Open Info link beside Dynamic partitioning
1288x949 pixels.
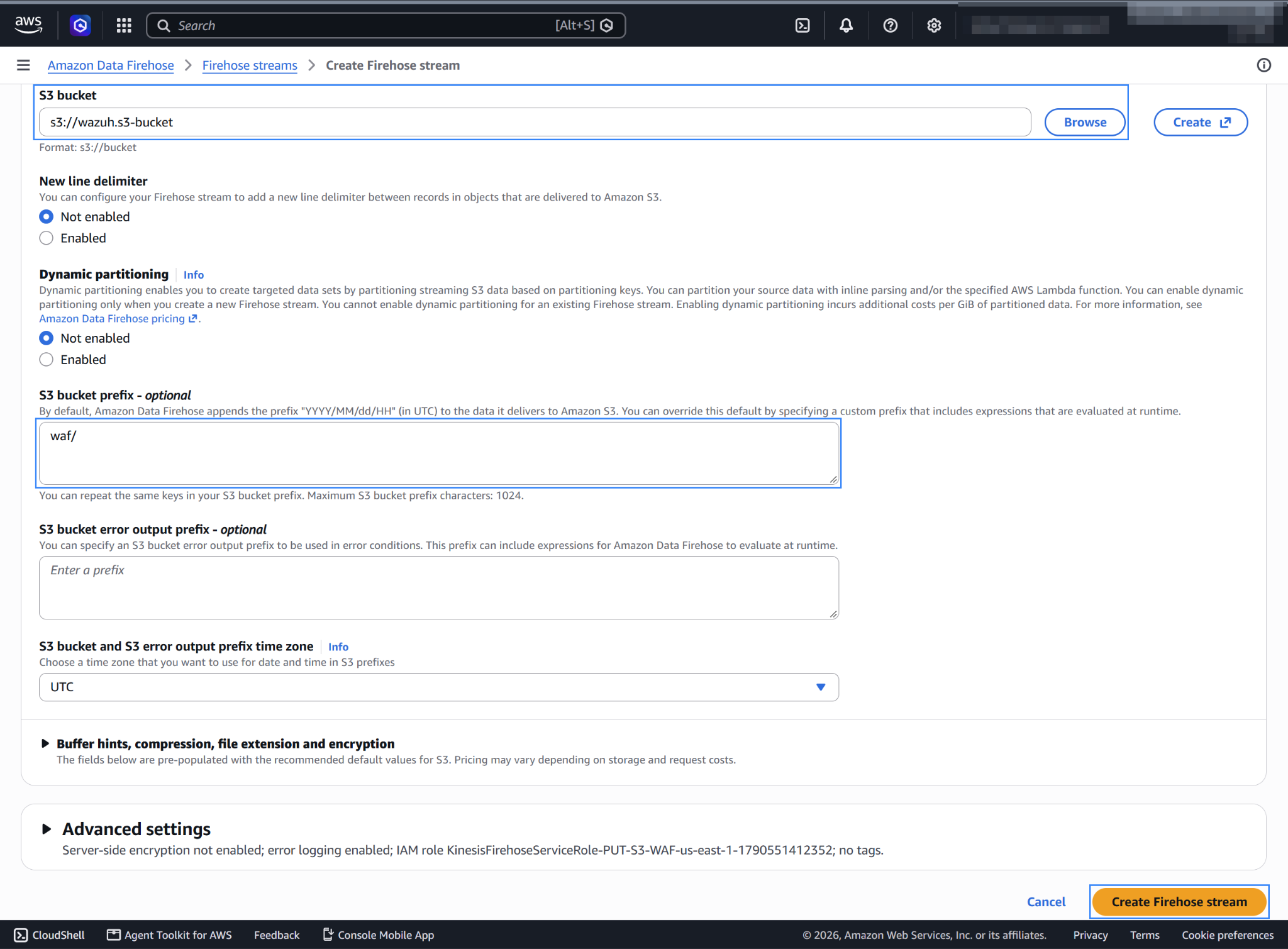pos(194,275)
